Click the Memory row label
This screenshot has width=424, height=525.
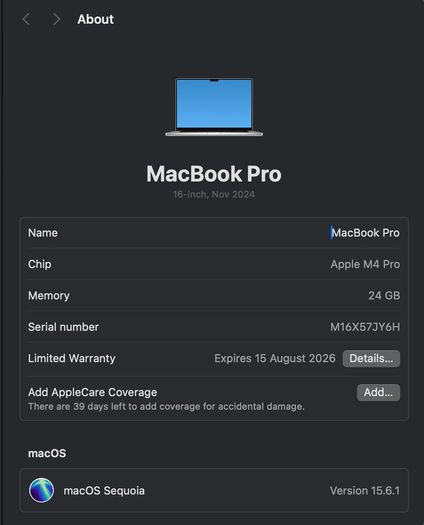49,296
